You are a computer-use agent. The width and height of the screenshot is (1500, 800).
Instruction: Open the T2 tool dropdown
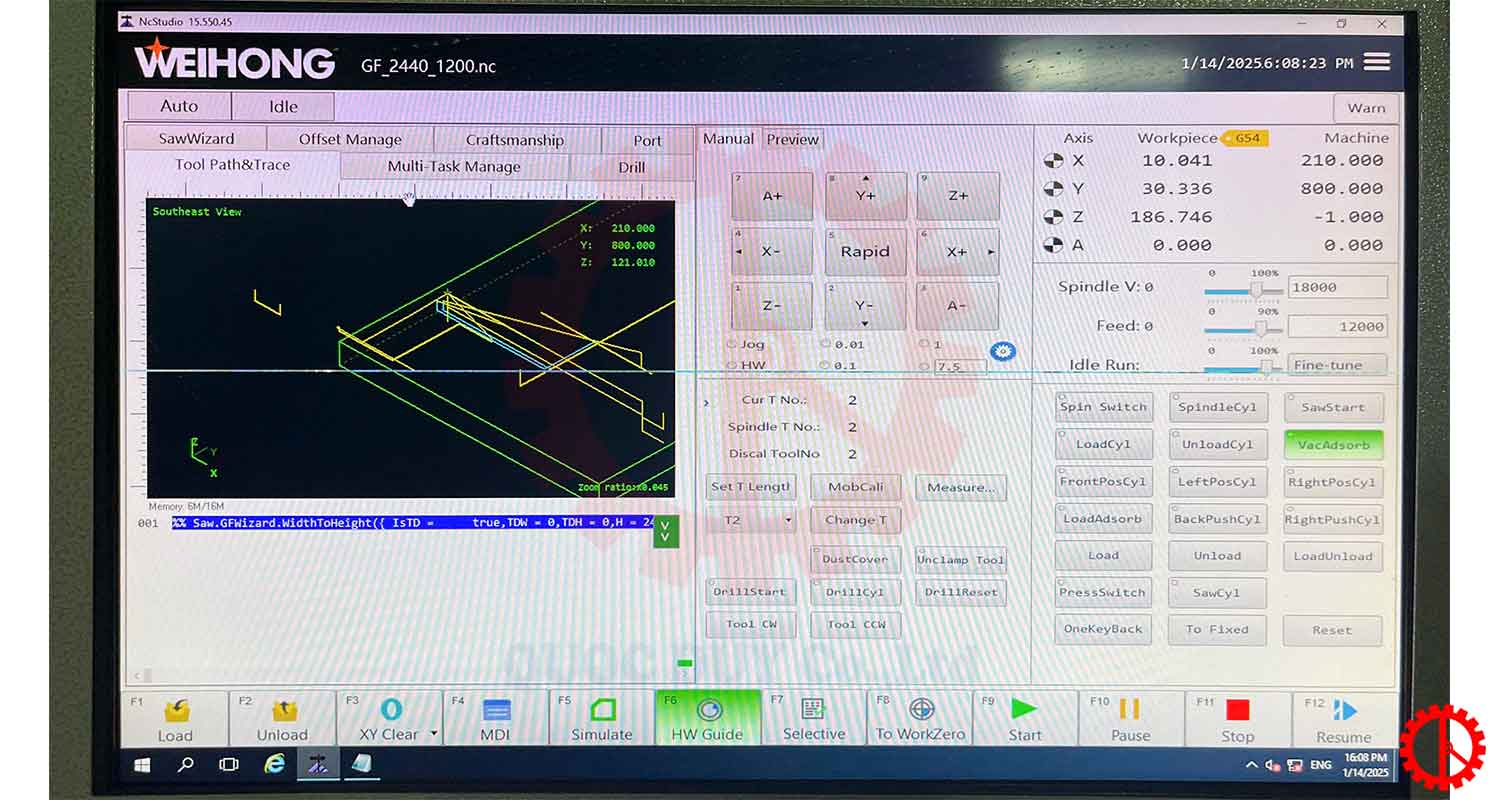(751, 521)
